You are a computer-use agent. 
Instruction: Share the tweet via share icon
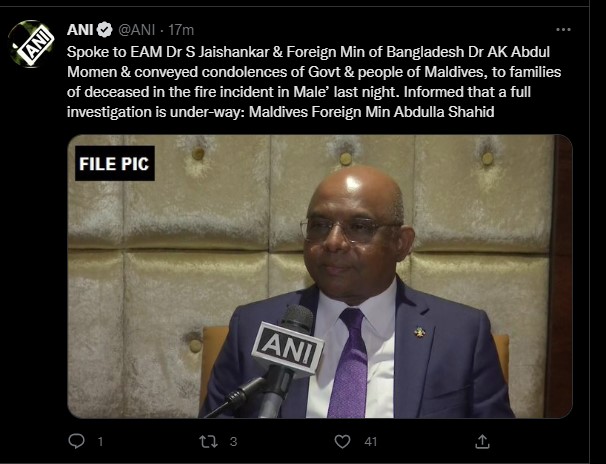482,441
